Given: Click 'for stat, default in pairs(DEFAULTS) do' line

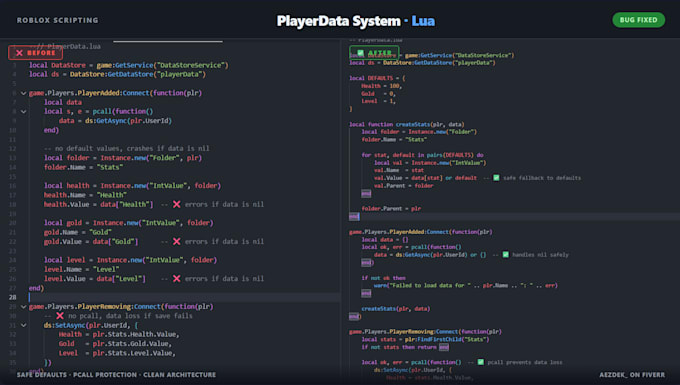Looking at the screenshot, I should pyautogui.click(x=422, y=155).
